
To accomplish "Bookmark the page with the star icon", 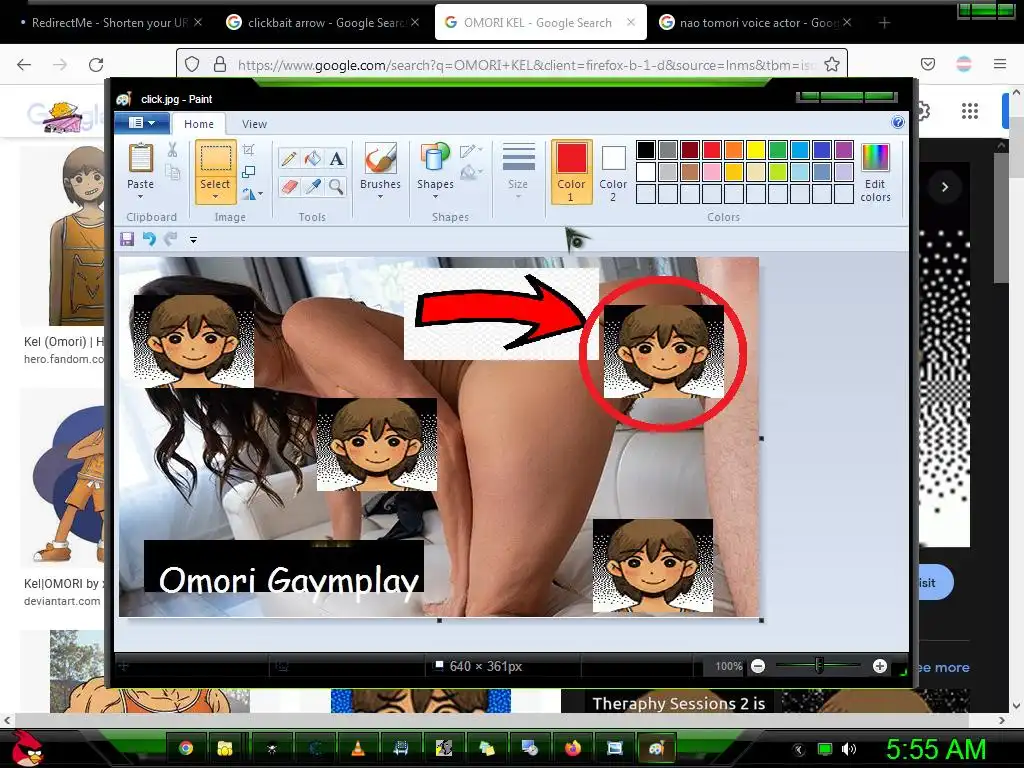I will 831,65.
